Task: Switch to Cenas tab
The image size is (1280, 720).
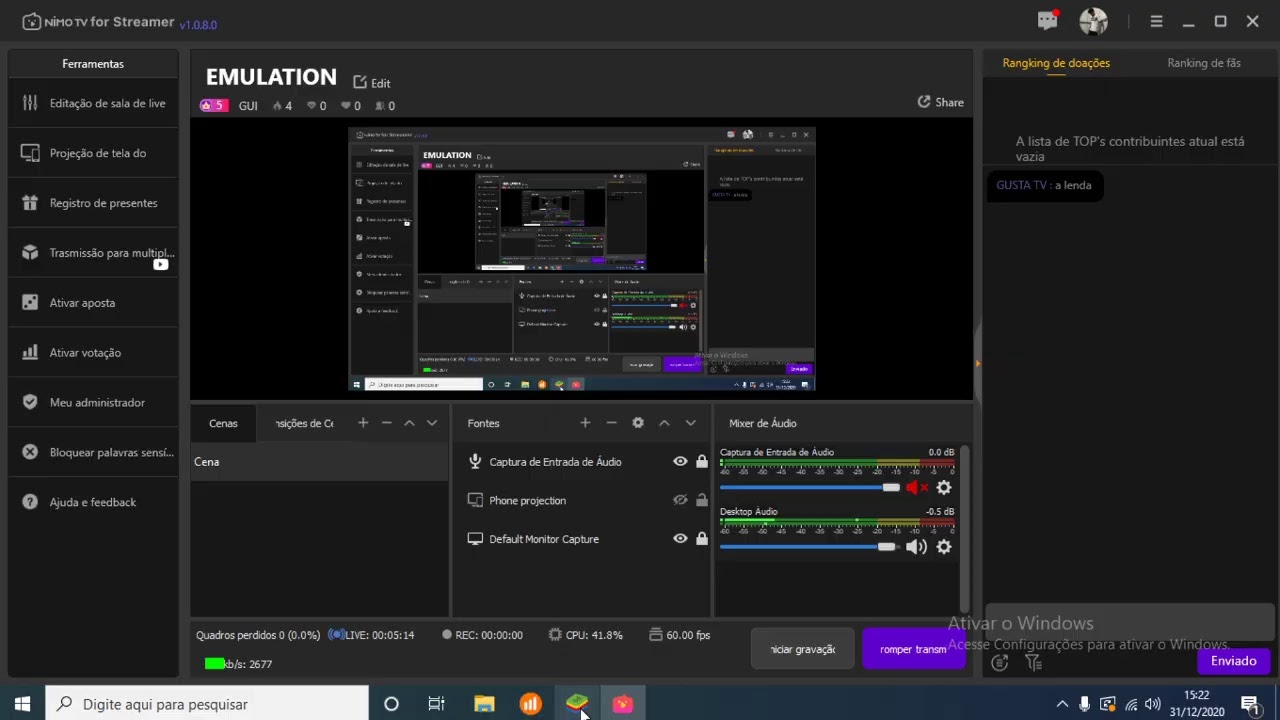Action: (x=223, y=423)
